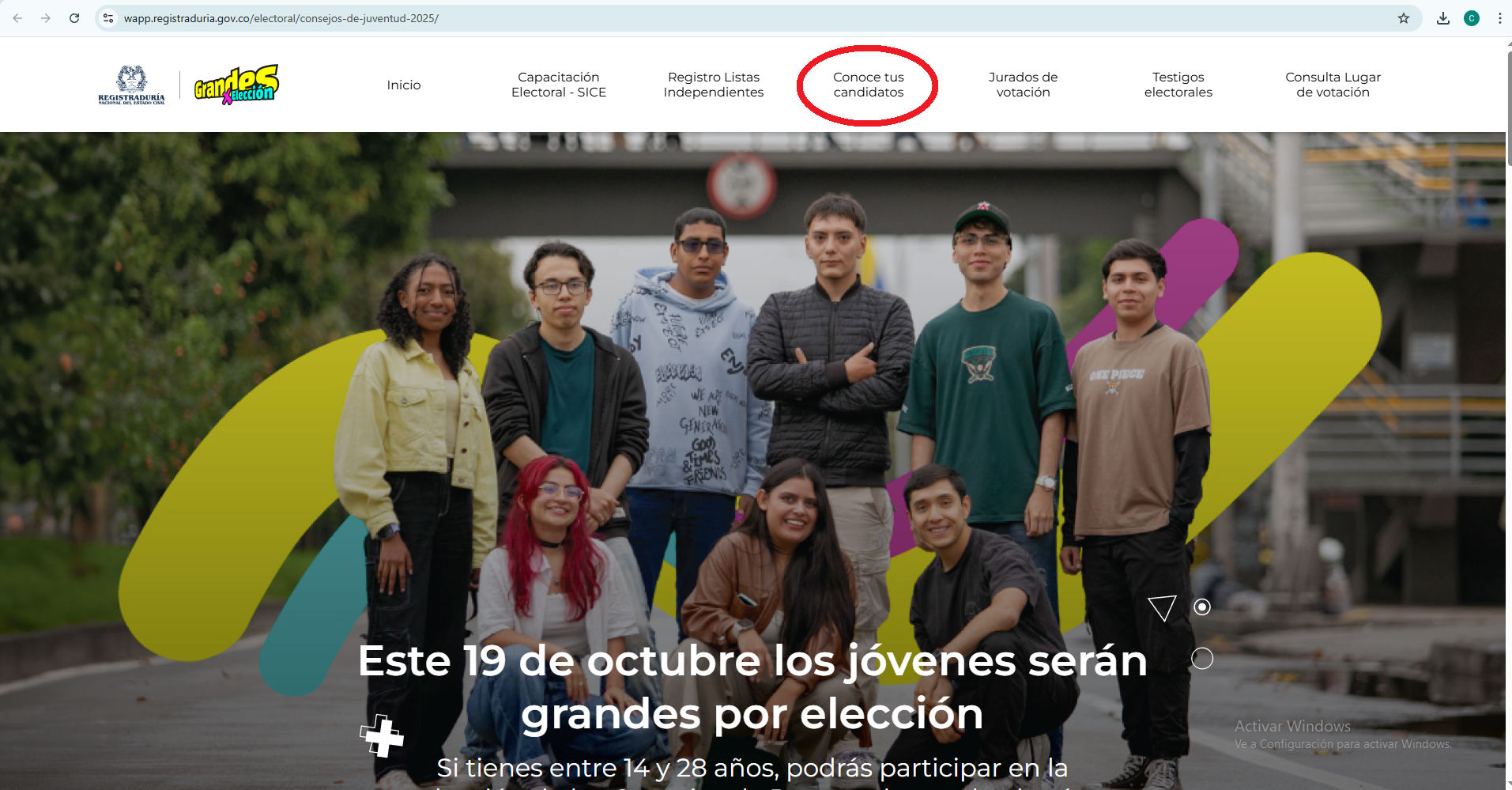Reload the page with the refresh icon
The height and width of the screenshot is (790, 1512).
[x=74, y=18]
